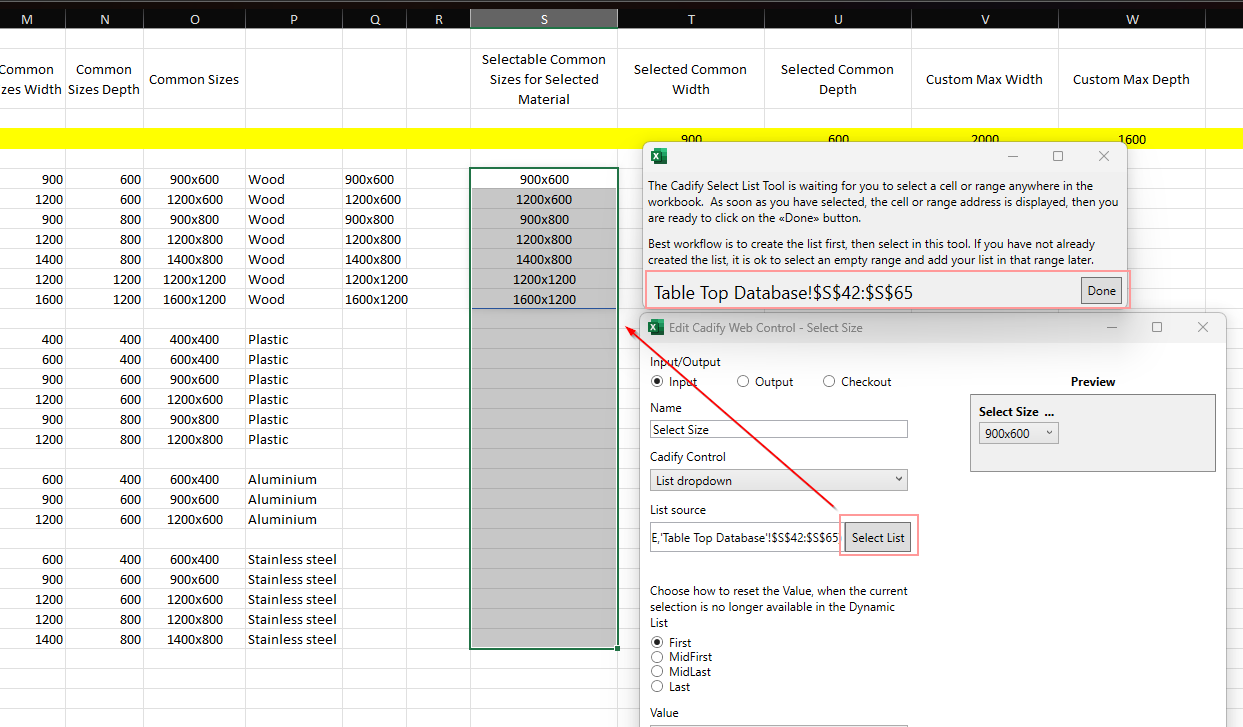Viewport: 1243px width, 727px height.
Task: Open the Select Size preview dropdown
Action: (x=1018, y=433)
